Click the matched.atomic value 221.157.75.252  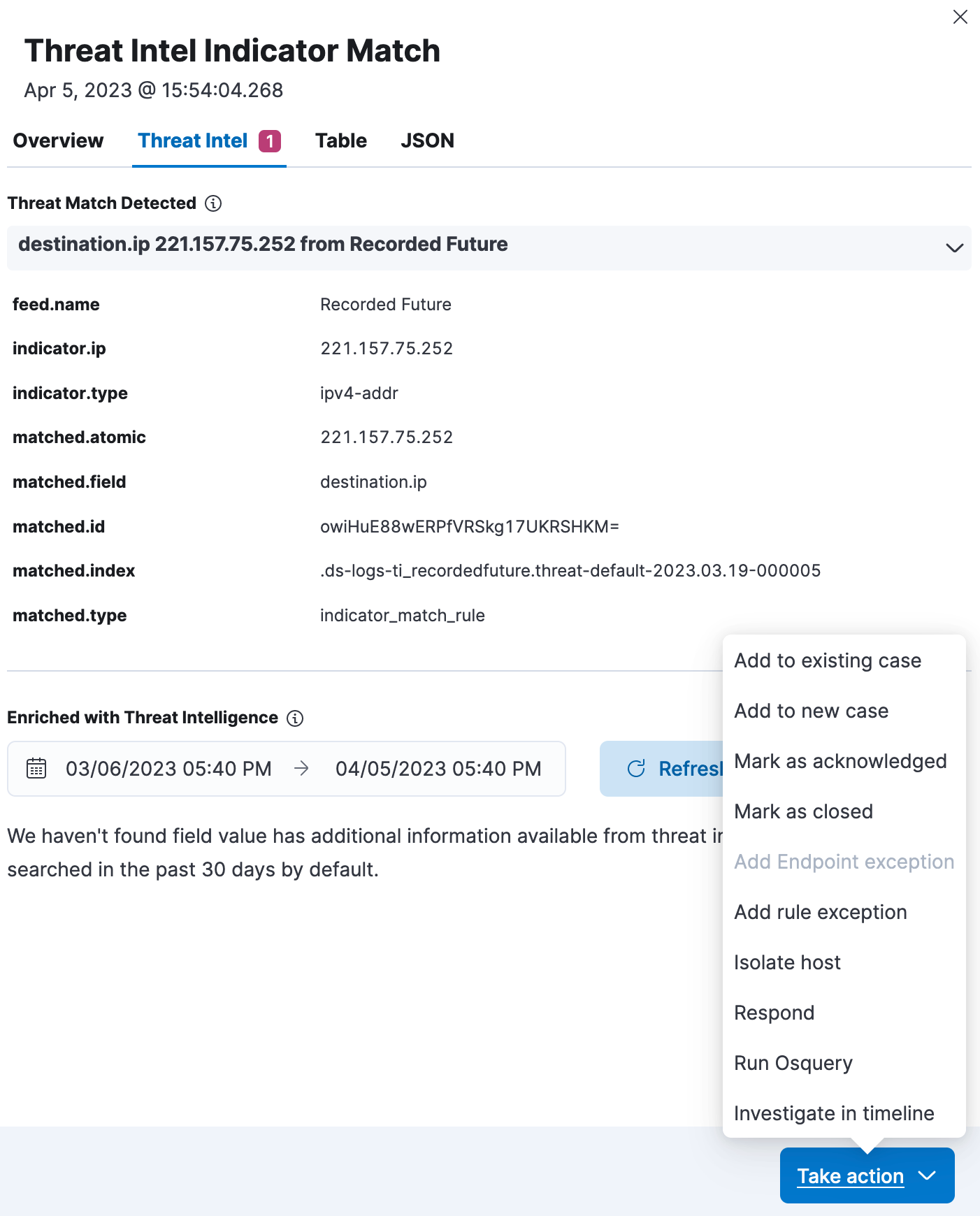387,437
